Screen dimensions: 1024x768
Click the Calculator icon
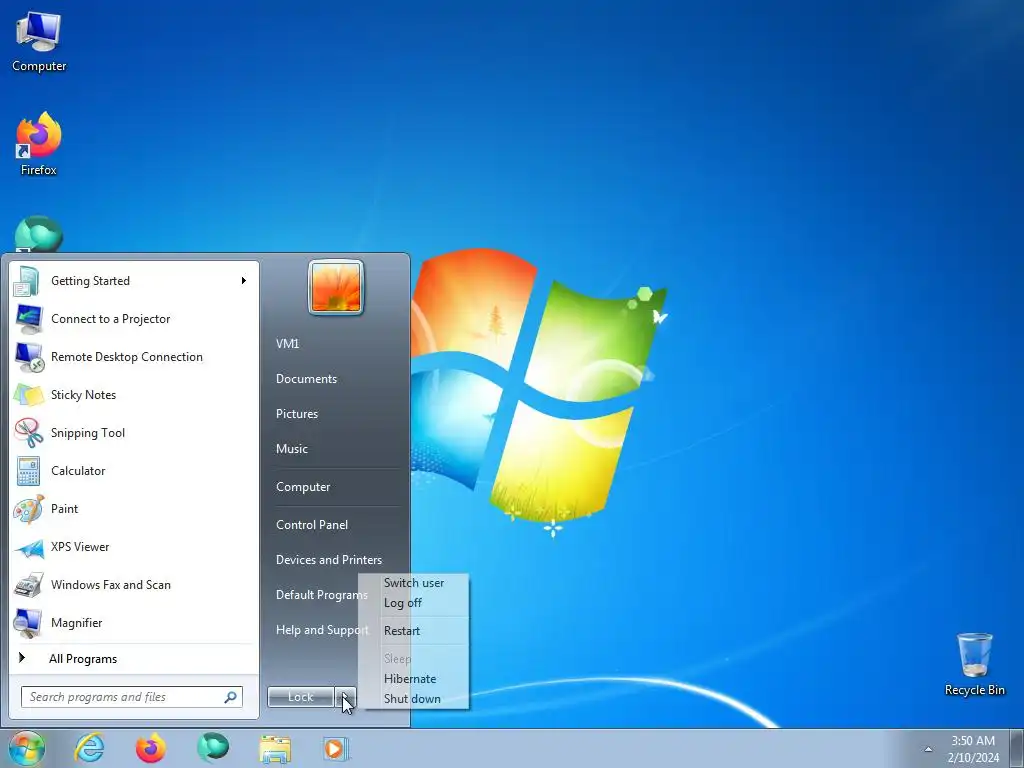click(28, 471)
